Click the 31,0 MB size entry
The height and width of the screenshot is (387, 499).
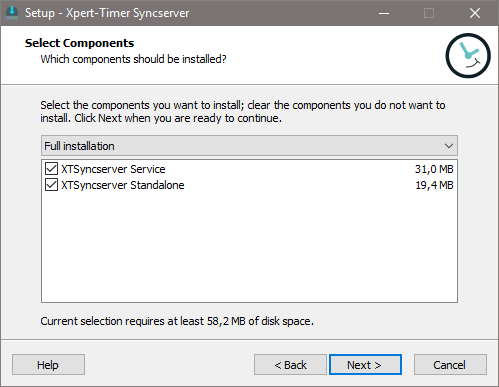(434, 169)
